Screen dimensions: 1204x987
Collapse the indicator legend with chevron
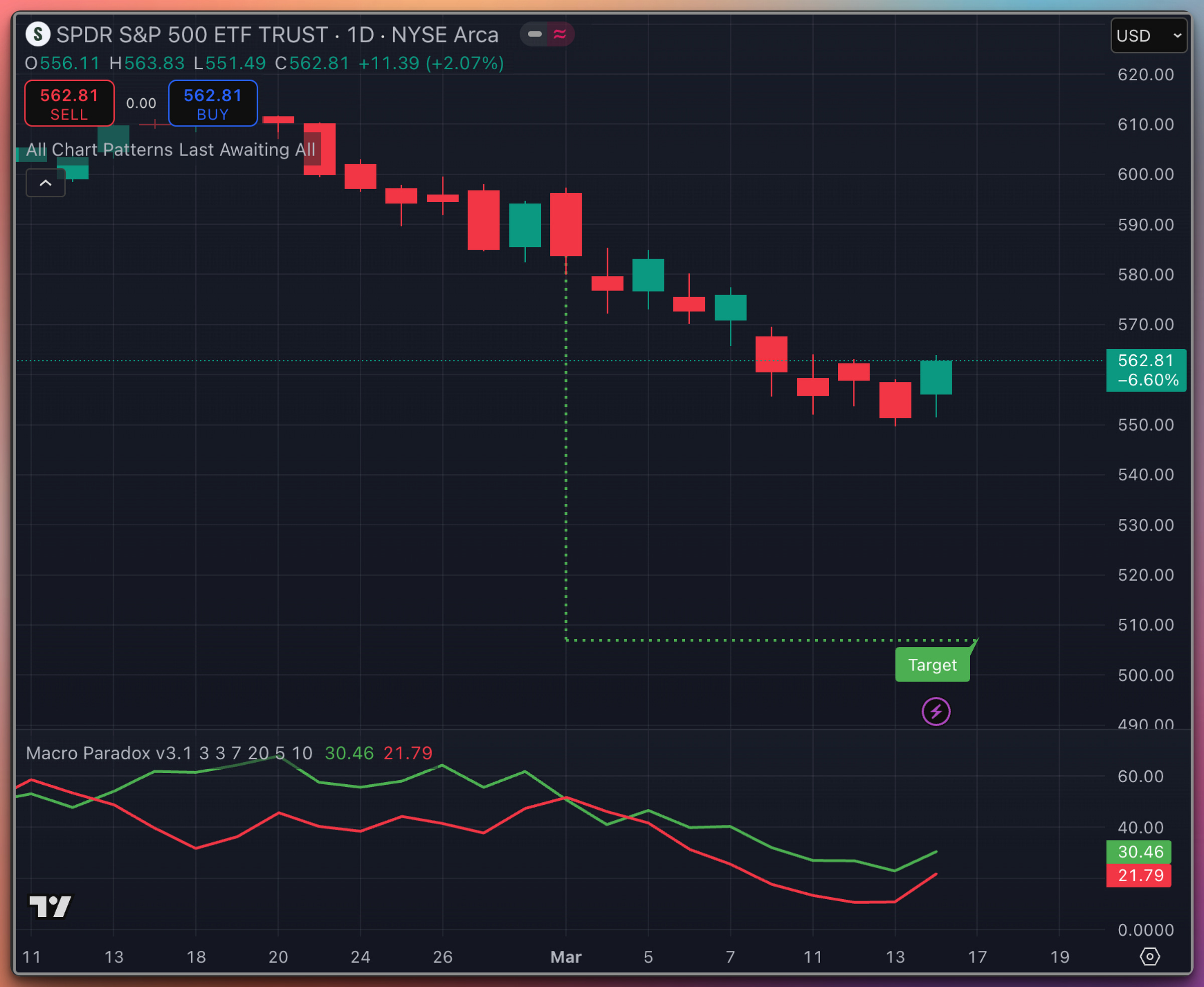coord(46,183)
